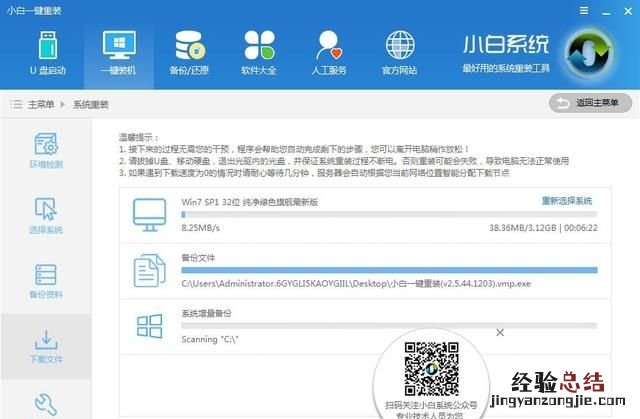Close the 小白一键重装 window
640x419 pixels.
[628, 11]
